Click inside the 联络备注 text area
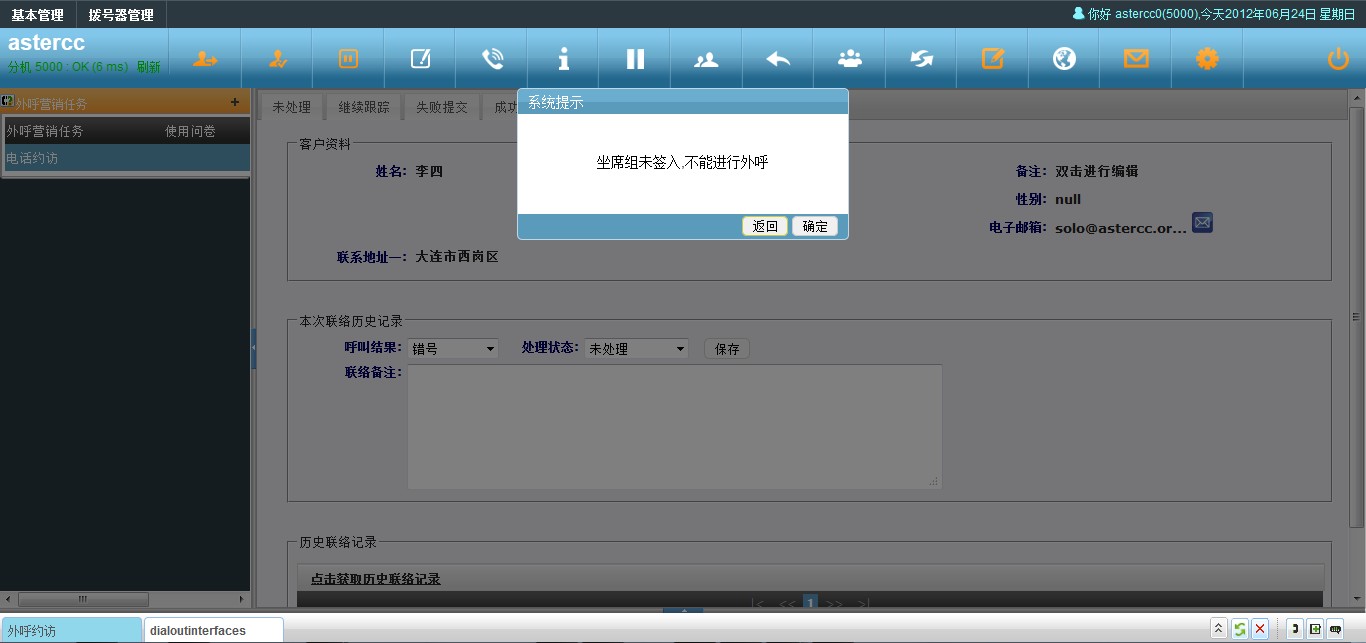Screen dimensions: 1366x643 pyautogui.click(x=674, y=426)
